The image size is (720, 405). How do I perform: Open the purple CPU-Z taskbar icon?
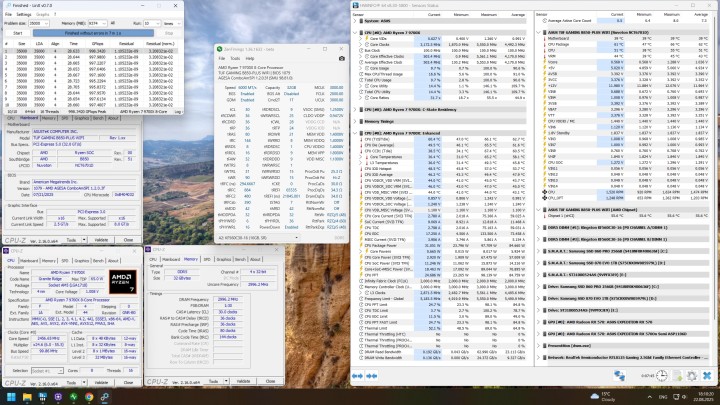pos(58,397)
